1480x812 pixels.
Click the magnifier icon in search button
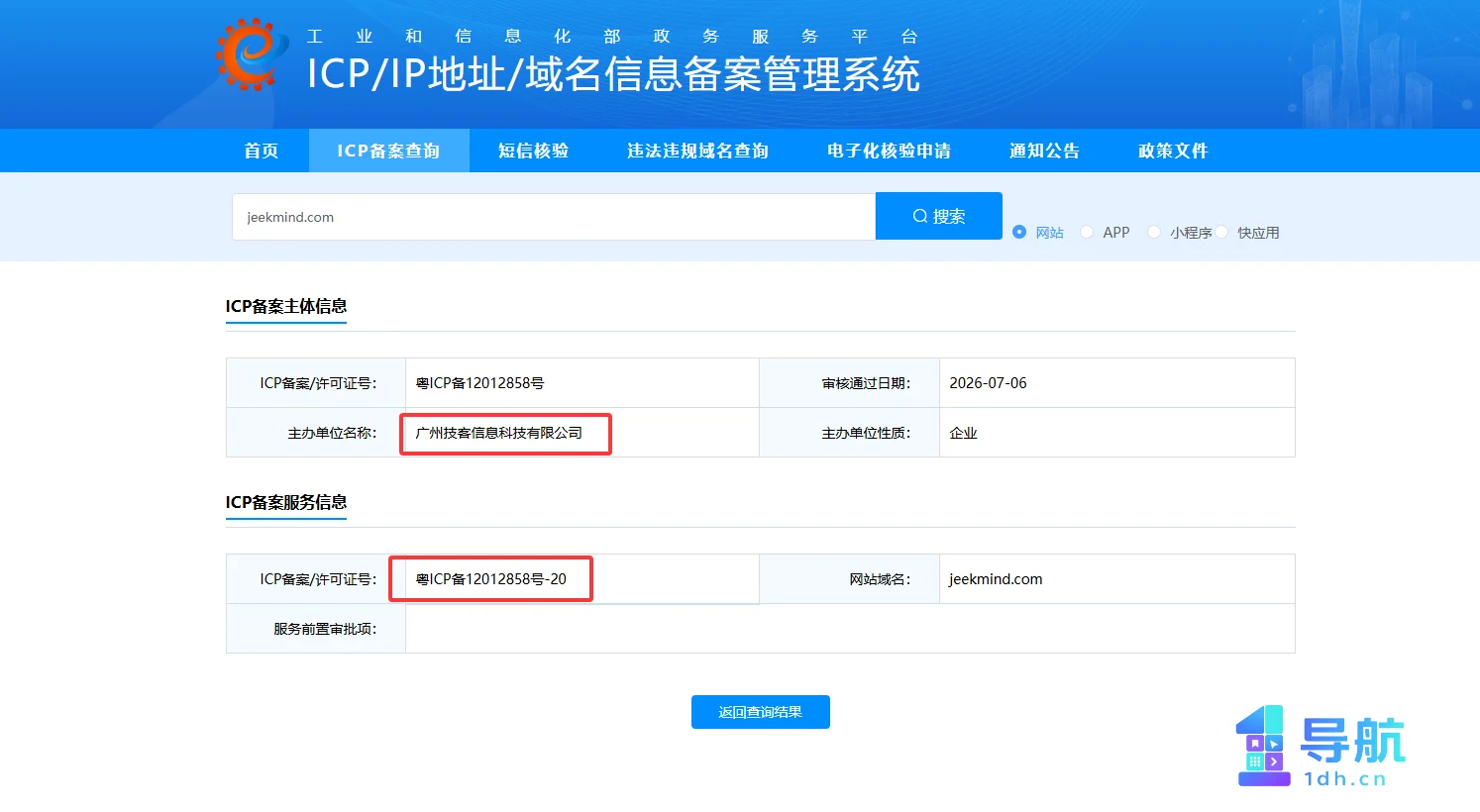pyautogui.click(x=920, y=216)
